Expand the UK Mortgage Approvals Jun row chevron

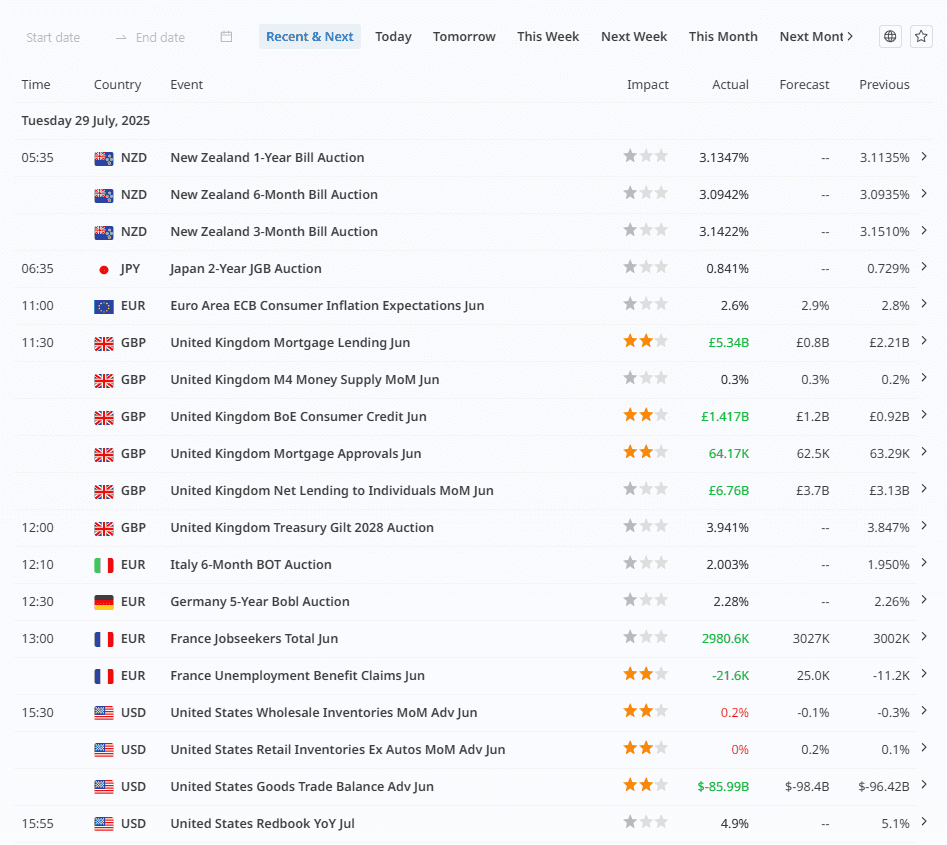[x=924, y=452]
